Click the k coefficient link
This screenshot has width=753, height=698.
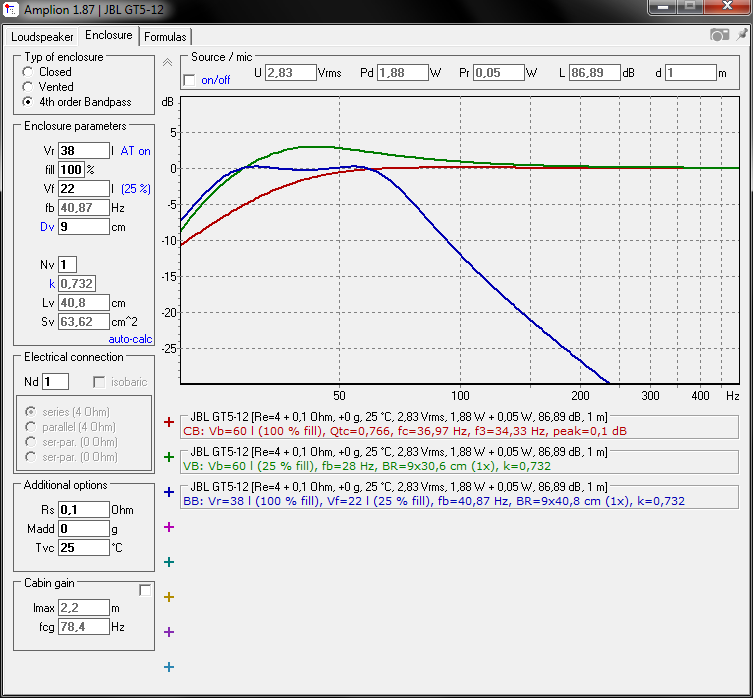point(52,284)
